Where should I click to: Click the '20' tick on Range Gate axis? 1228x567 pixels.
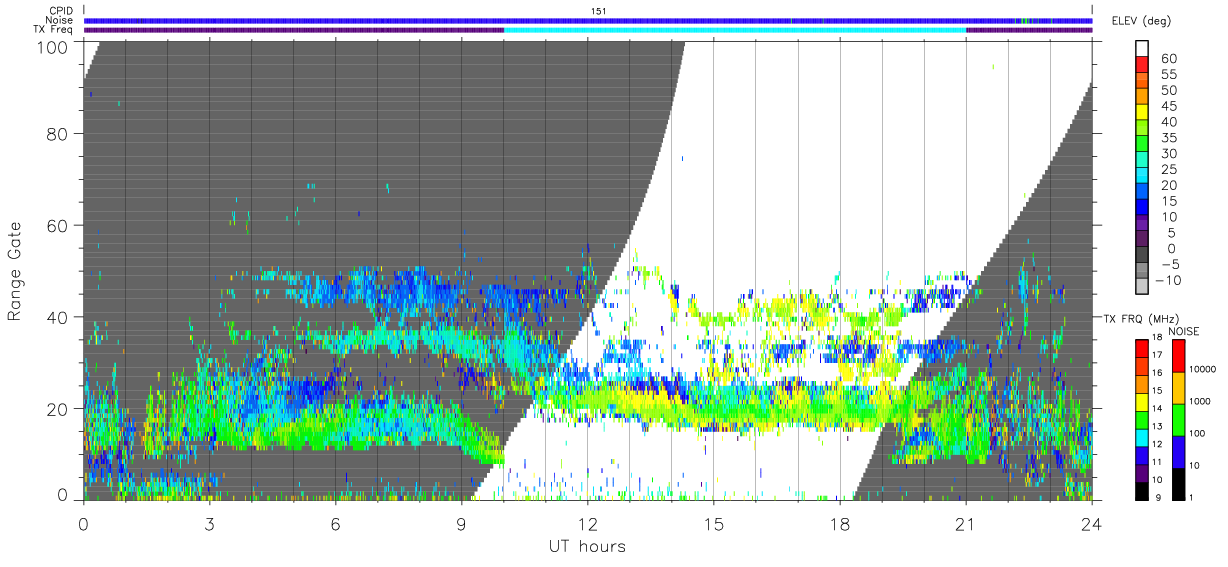[x=59, y=409]
